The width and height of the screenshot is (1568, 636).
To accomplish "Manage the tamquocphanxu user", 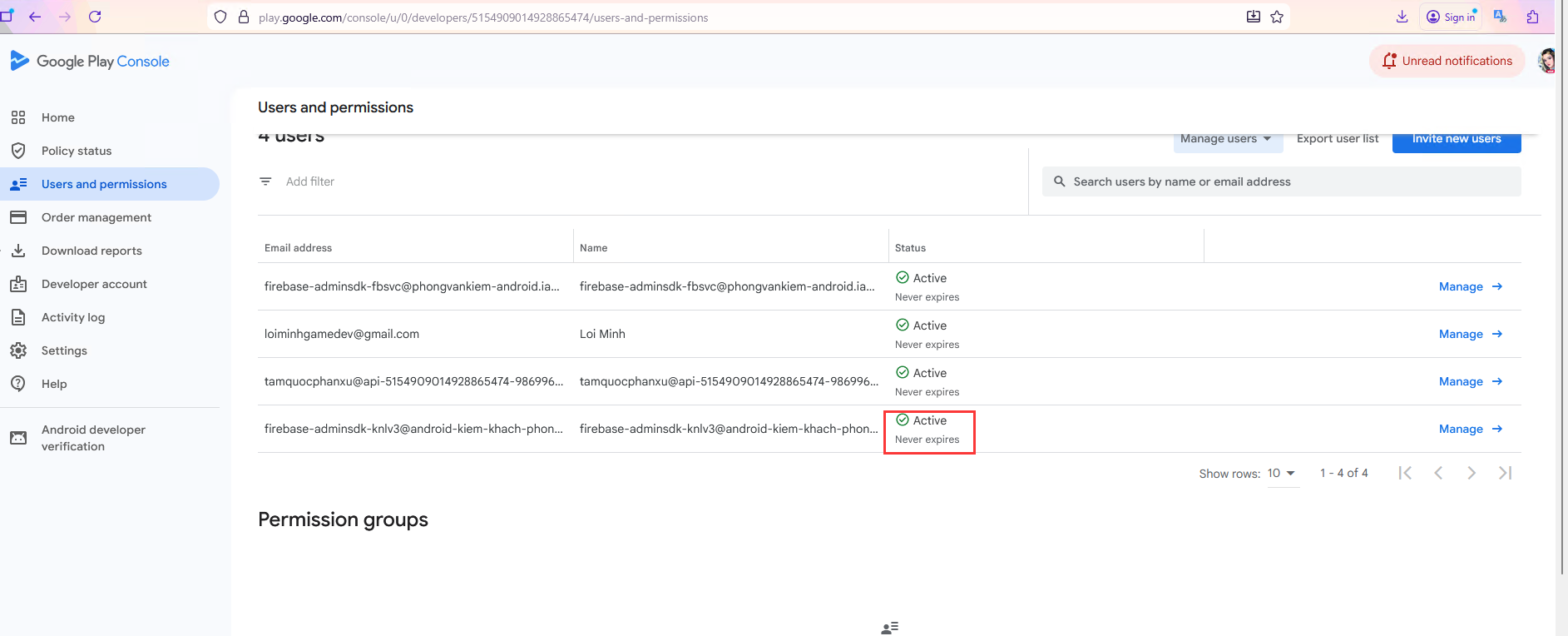I will coord(1471,381).
